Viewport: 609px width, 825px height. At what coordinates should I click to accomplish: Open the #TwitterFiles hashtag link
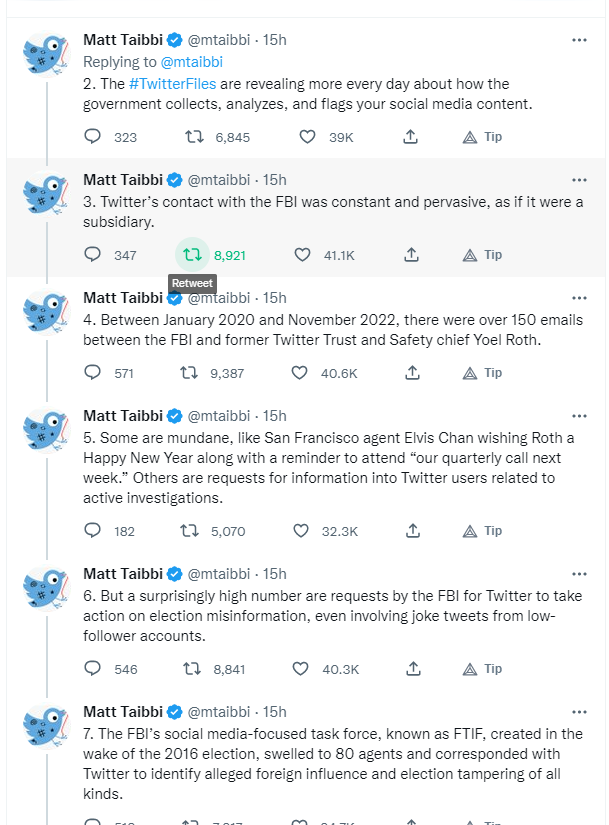(168, 84)
